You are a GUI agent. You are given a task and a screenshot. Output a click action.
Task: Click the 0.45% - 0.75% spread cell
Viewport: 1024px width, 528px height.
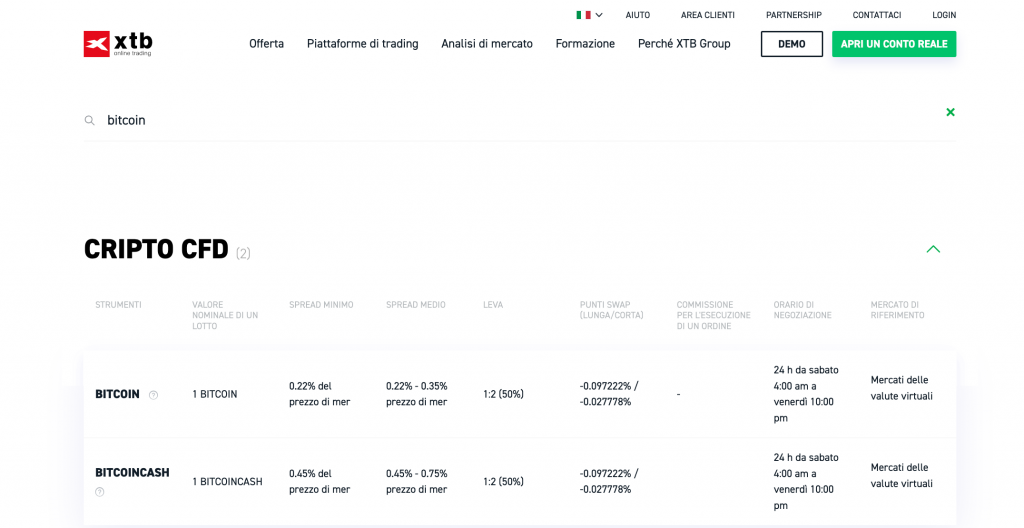pyautogui.click(x=417, y=482)
